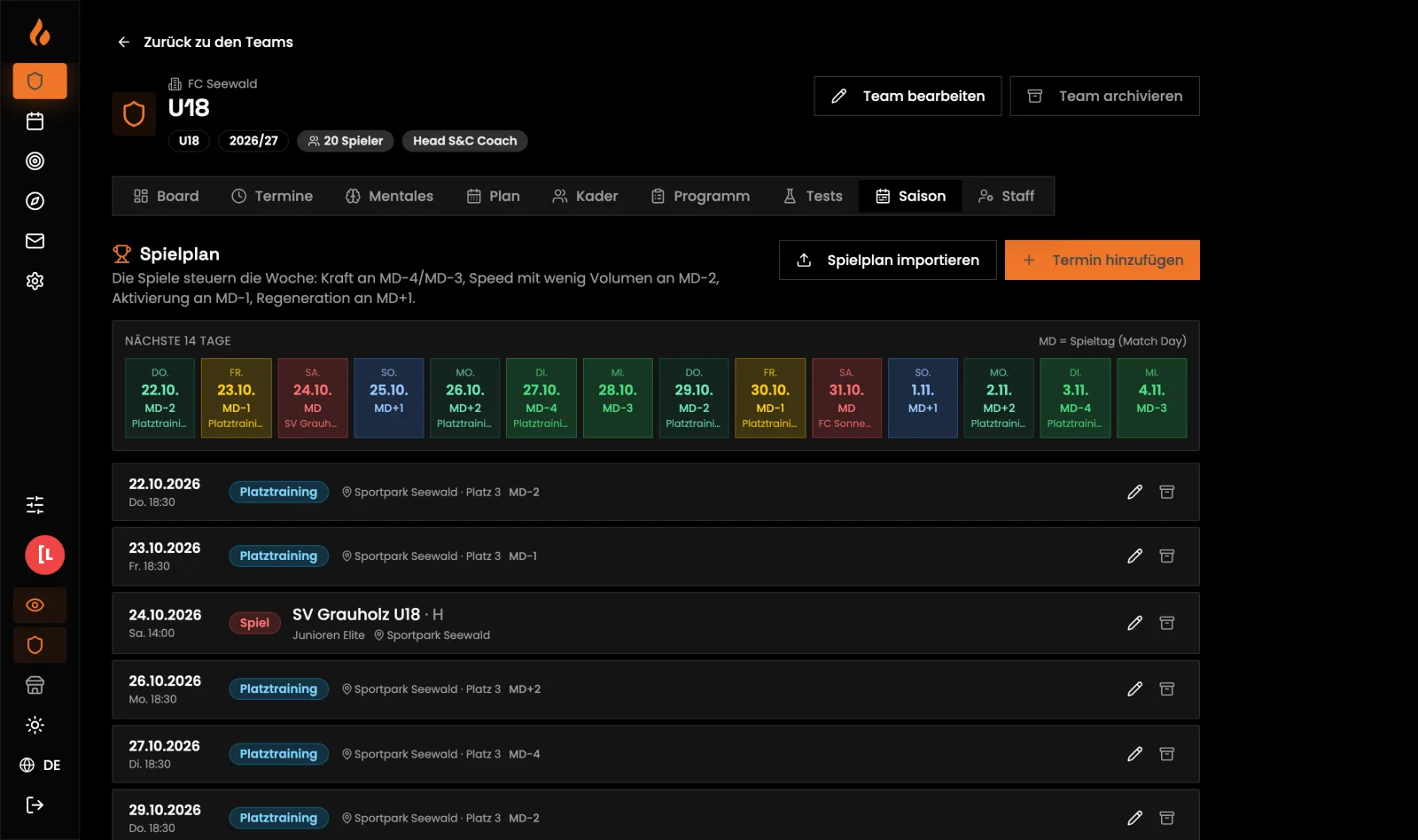Click Team archivieren button
Screen dimensions: 1418x840
1104,96
